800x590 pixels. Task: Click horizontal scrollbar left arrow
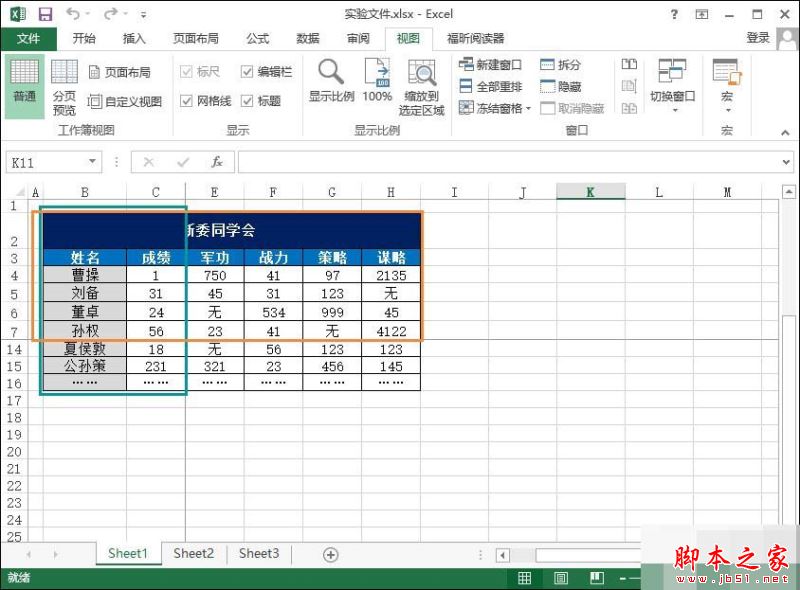click(x=503, y=555)
